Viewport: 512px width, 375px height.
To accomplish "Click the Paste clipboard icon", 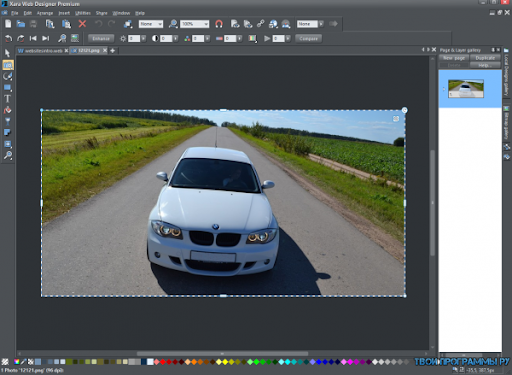I will 66,24.
